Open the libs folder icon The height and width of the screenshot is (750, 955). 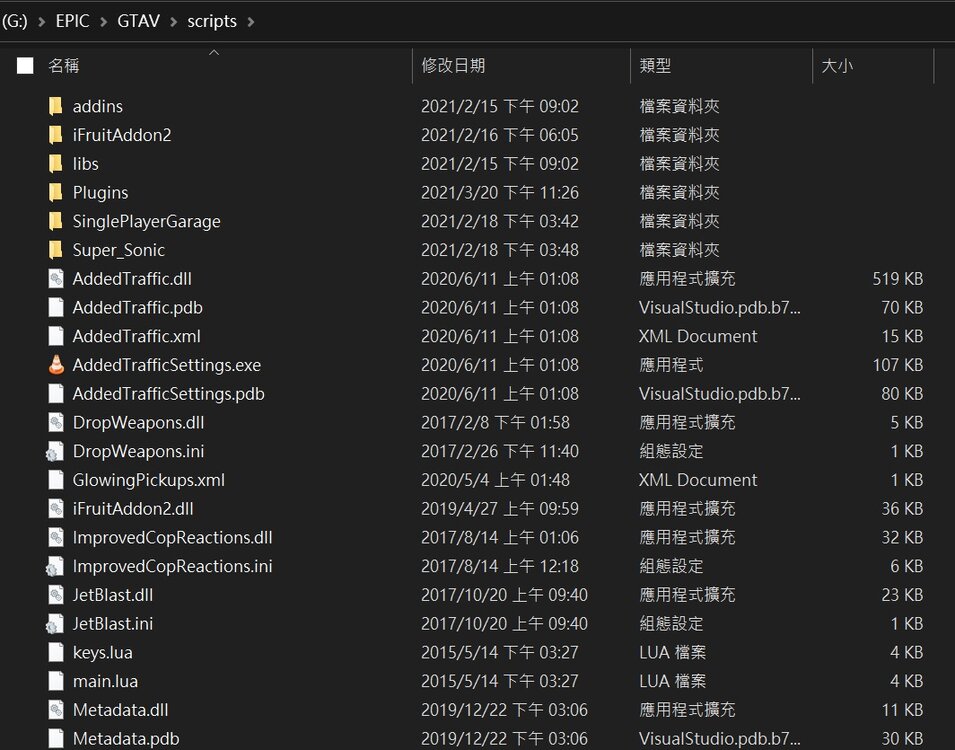[x=56, y=163]
